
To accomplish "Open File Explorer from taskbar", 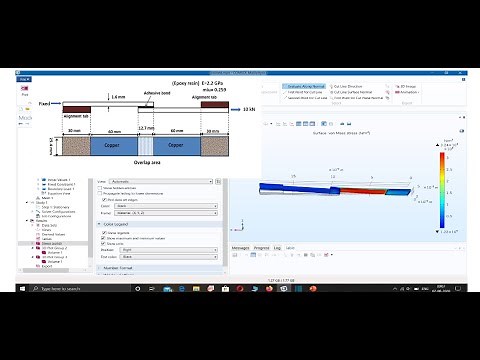I will coord(196,289).
